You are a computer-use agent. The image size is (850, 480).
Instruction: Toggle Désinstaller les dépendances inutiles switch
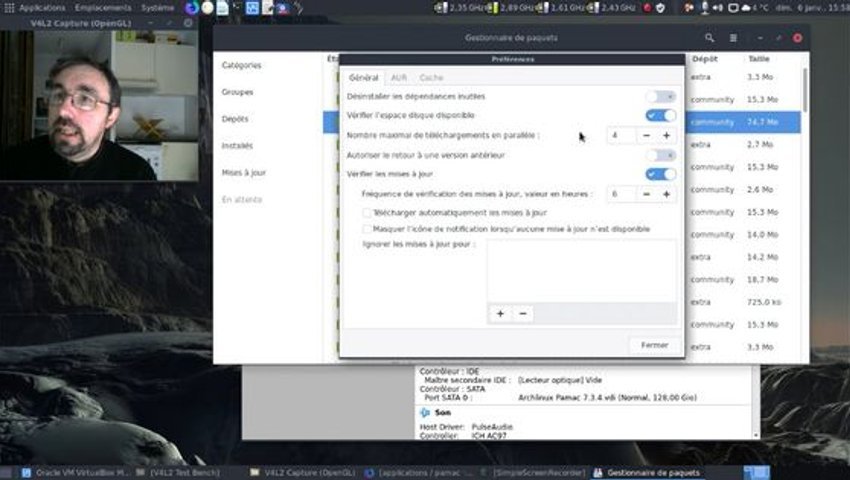660,97
